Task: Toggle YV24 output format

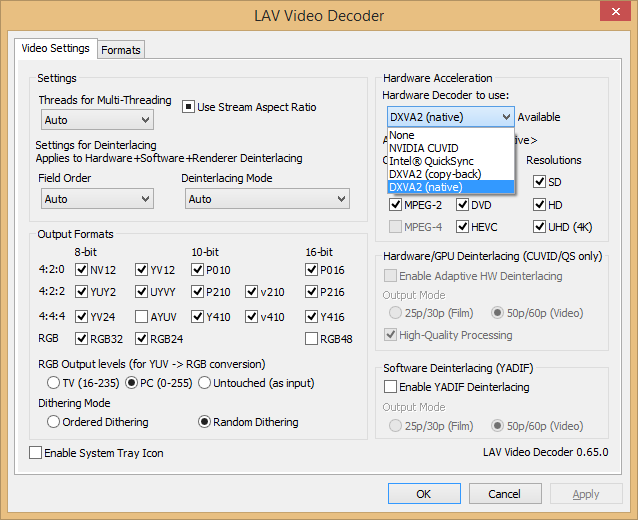Action: [x=81, y=317]
